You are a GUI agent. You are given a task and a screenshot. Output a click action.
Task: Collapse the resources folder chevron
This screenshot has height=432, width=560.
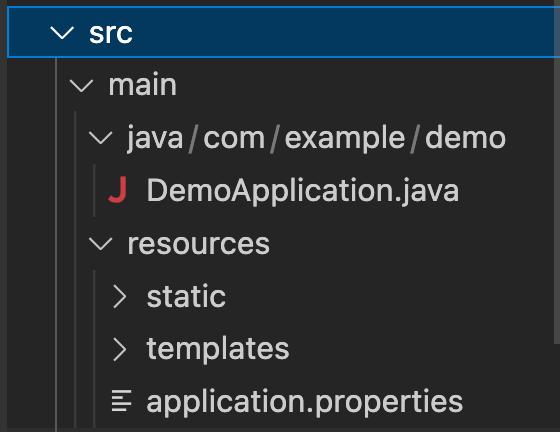tap(101, 243)
